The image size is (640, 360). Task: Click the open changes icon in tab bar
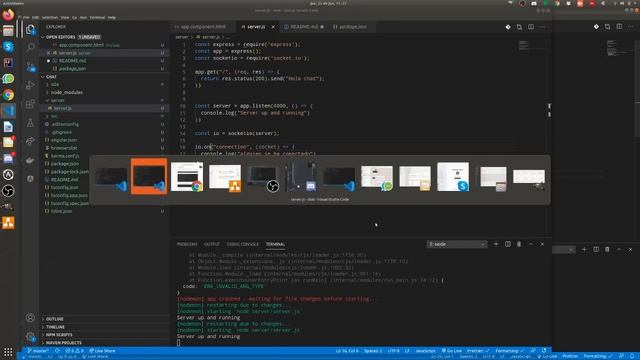tap(519, 27)
